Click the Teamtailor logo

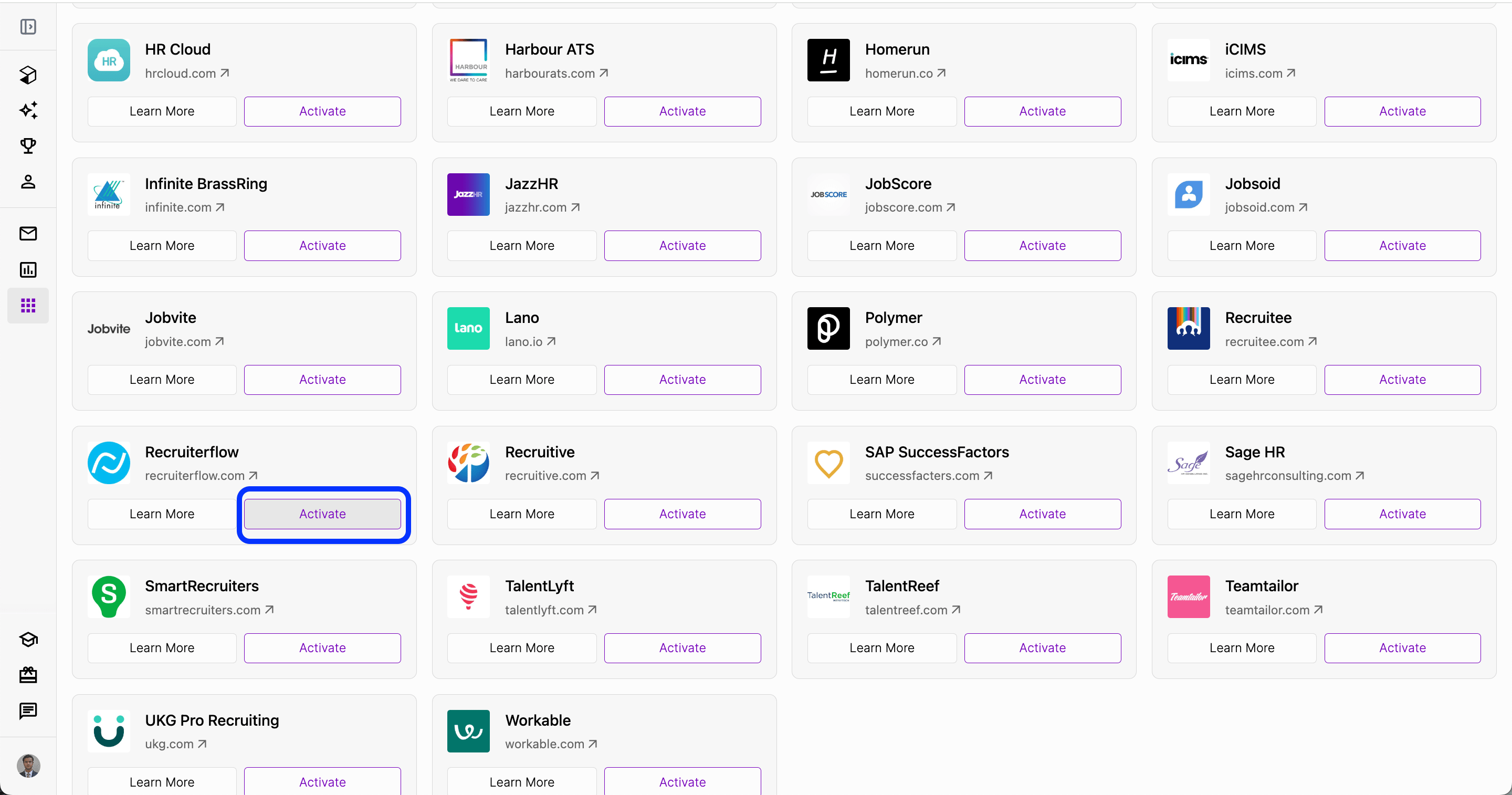coord(1188,597)
